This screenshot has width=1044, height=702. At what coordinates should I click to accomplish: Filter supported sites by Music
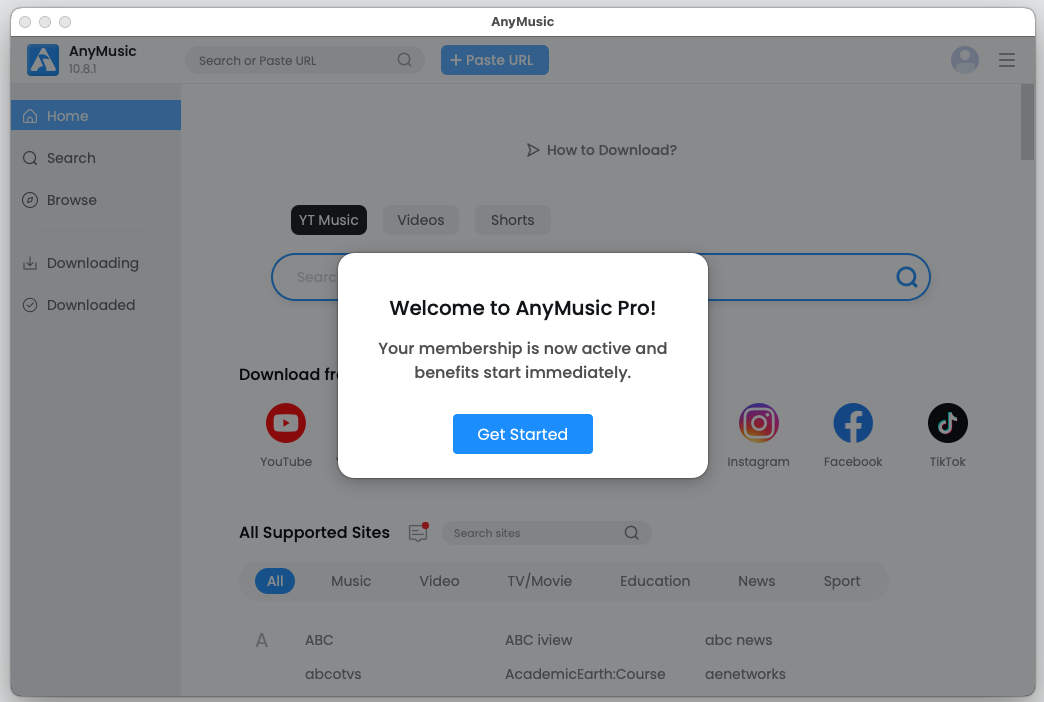click(x=351, y=581)
